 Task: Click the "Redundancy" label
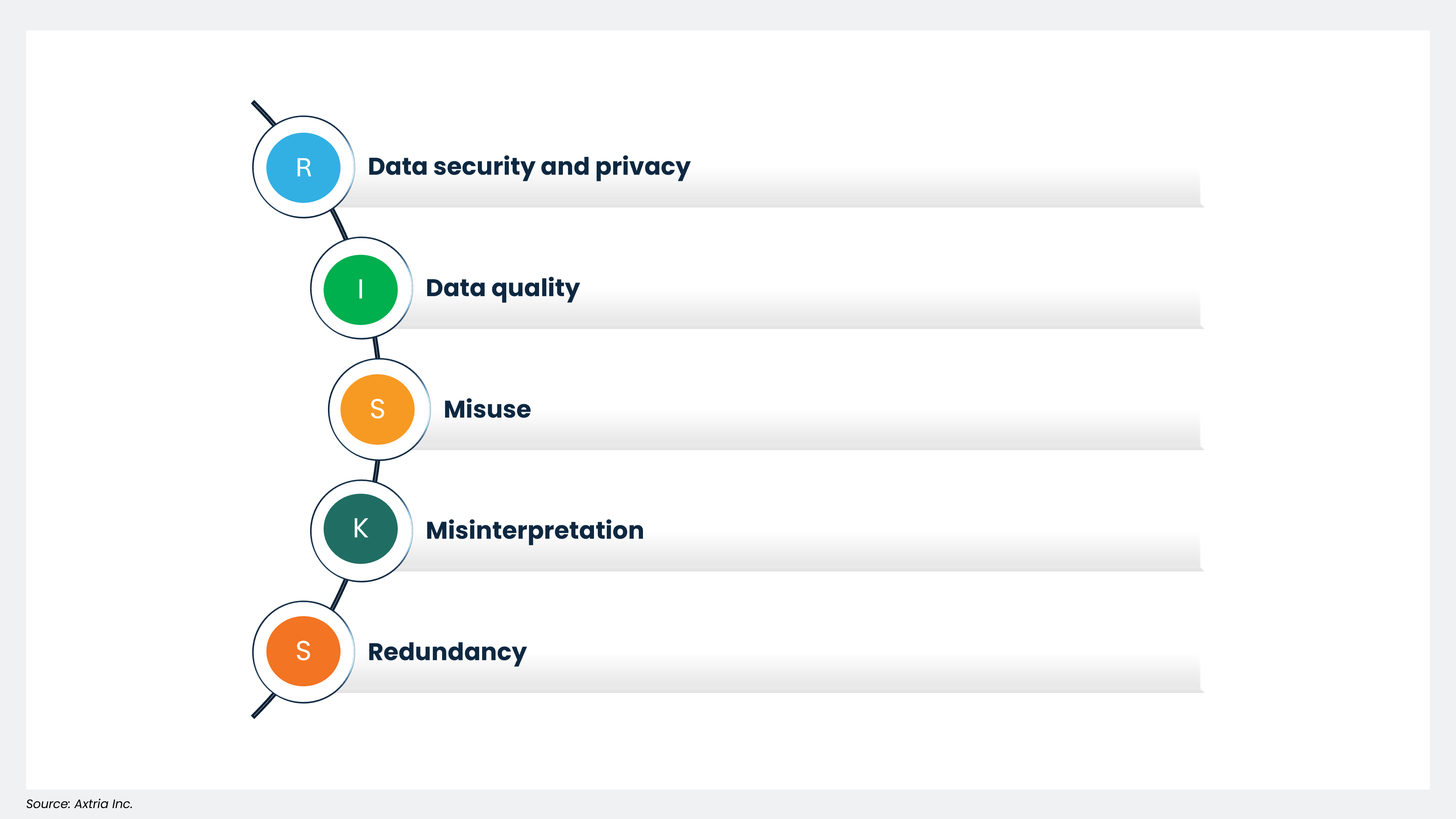tap(447, 652)
